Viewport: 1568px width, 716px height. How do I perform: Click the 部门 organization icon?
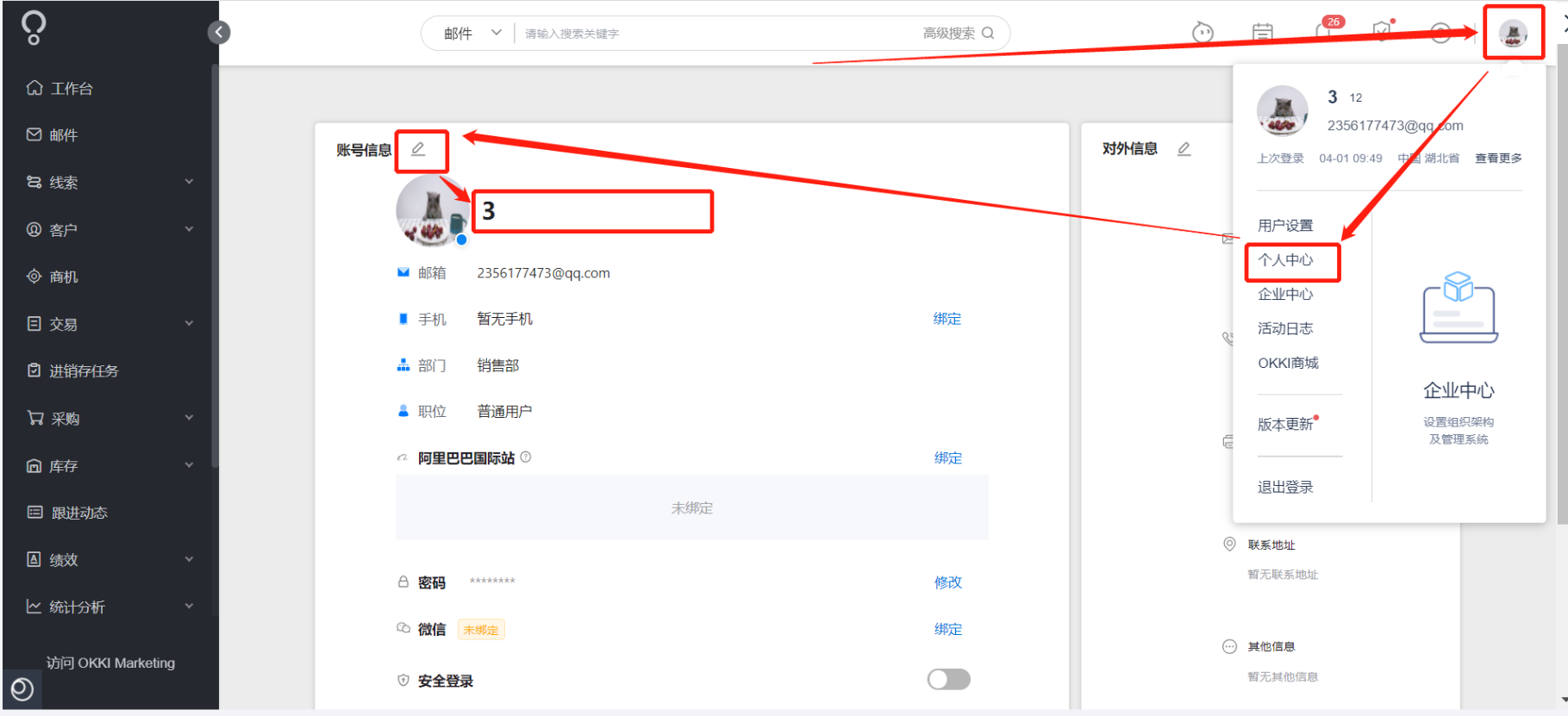point(403,365)
